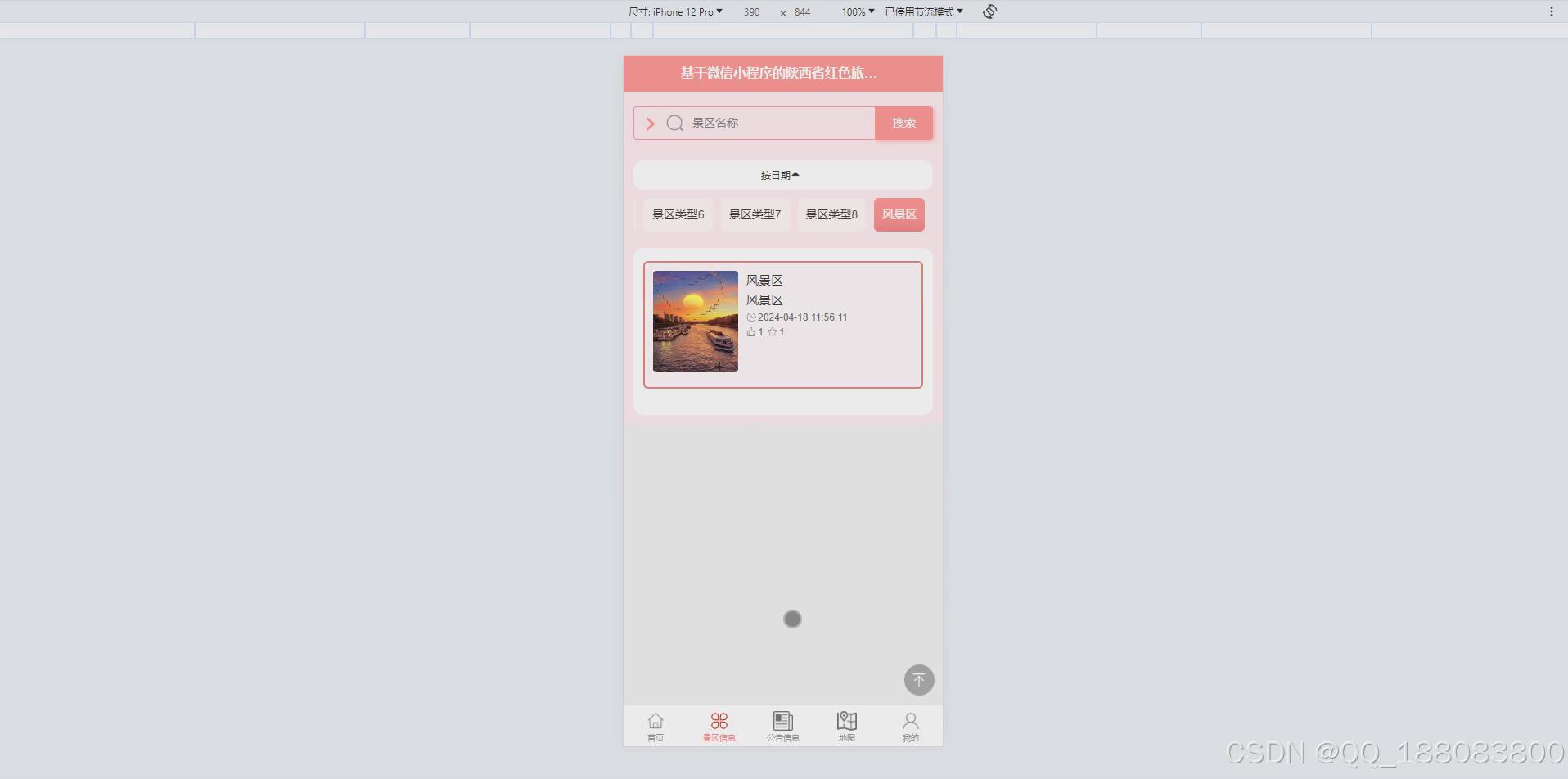Open the 地图 map tab
The height and width of the screenshot is (779, 1568).
coord(847,727)
